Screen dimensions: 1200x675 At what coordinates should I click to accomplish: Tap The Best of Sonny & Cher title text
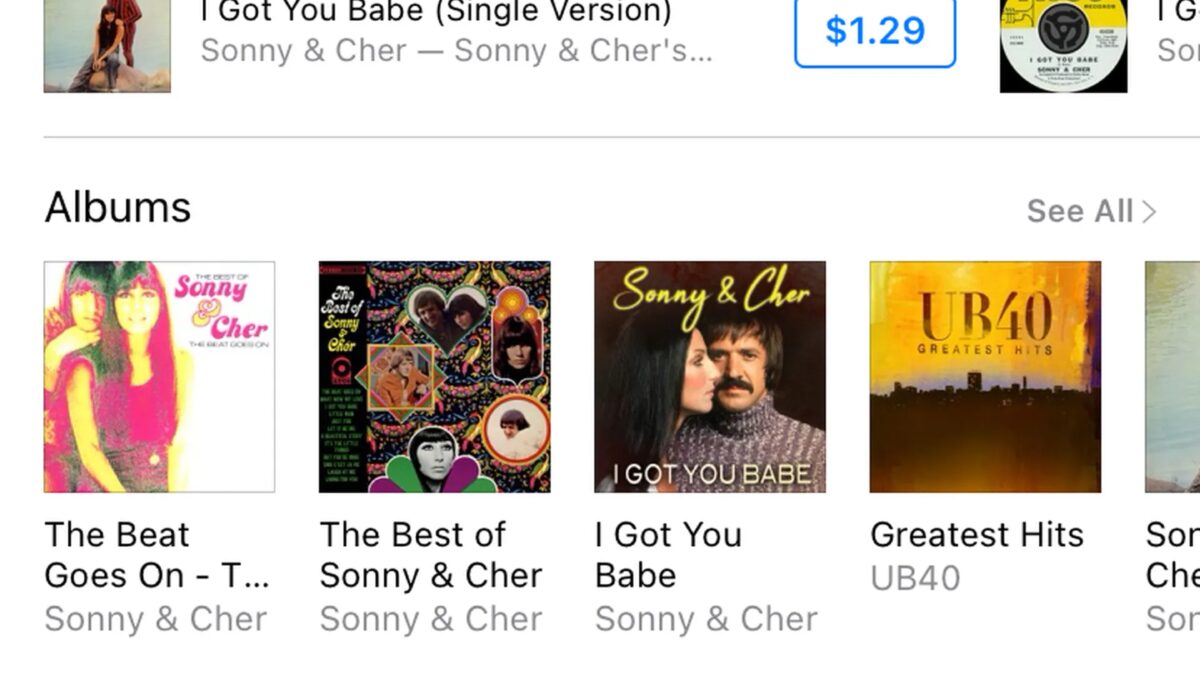tap(431, 555)
